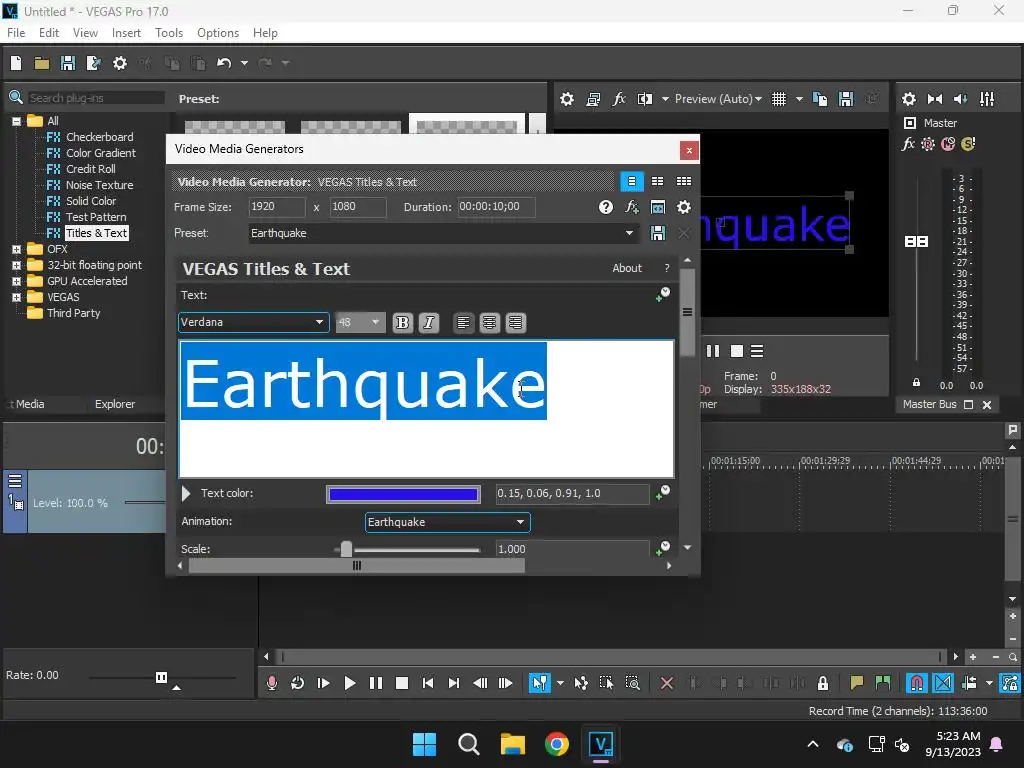Center align the text
The height and width of the screenshot is (768, 1024).
click(x=489, y=323)
